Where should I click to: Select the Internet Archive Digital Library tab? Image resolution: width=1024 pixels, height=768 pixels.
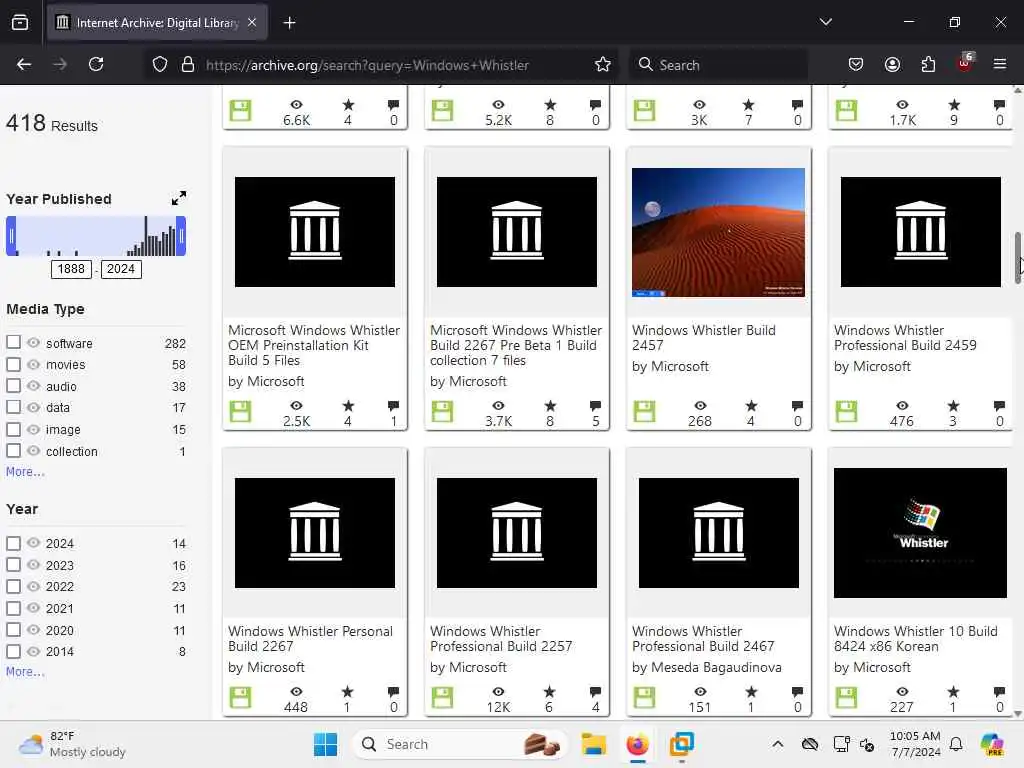pyautogui.click(x=157, y=23)
